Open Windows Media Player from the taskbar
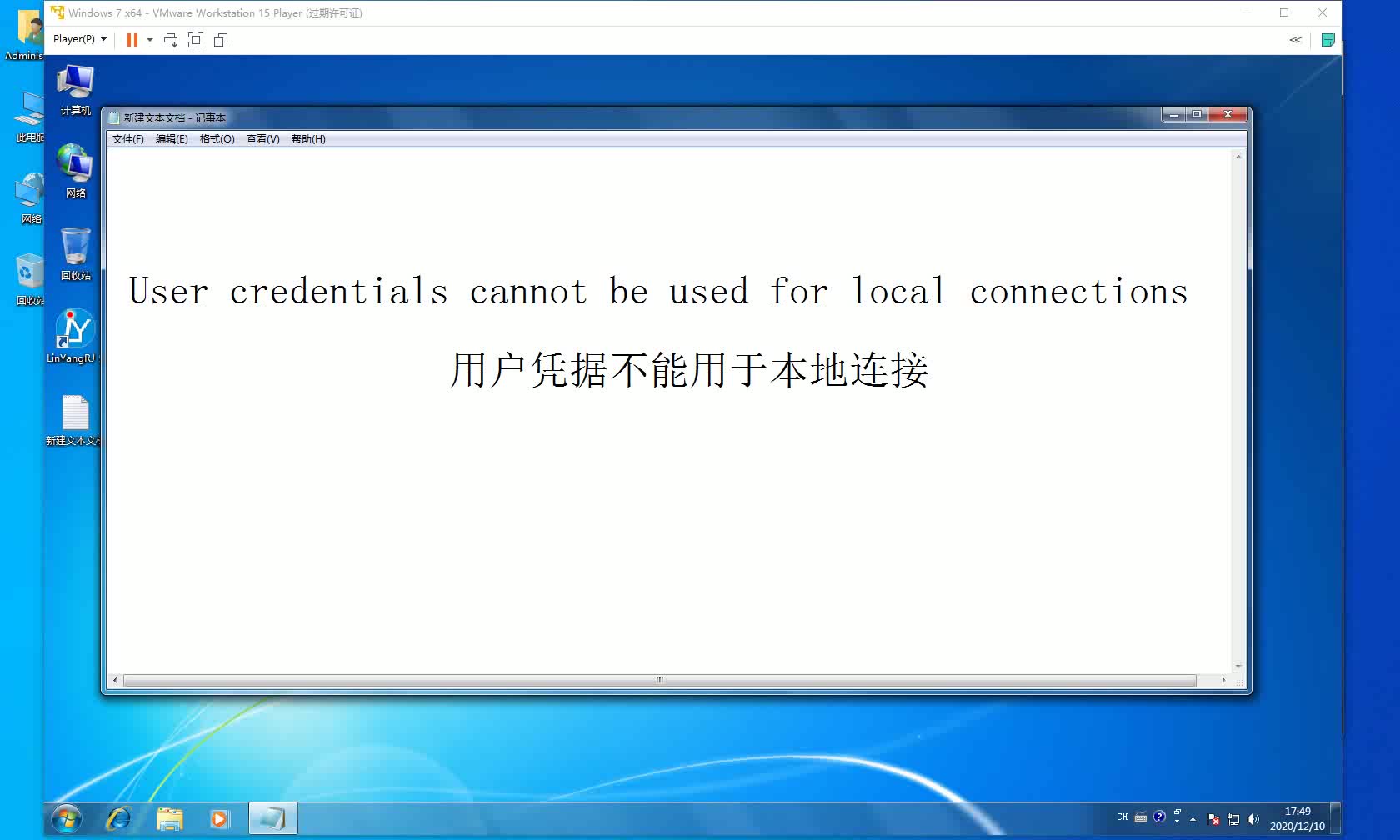This screenshot has height=840, width=1400. [219, 819]
